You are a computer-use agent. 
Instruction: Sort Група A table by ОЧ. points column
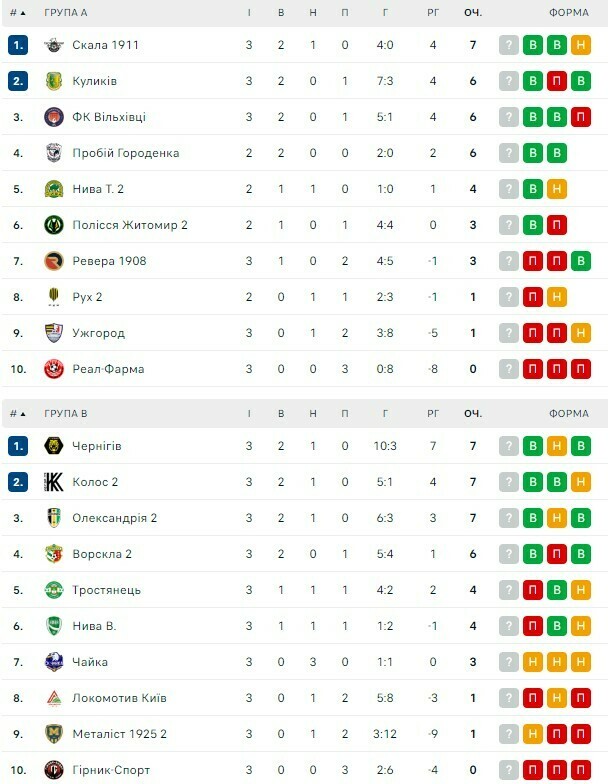point(473,13)
